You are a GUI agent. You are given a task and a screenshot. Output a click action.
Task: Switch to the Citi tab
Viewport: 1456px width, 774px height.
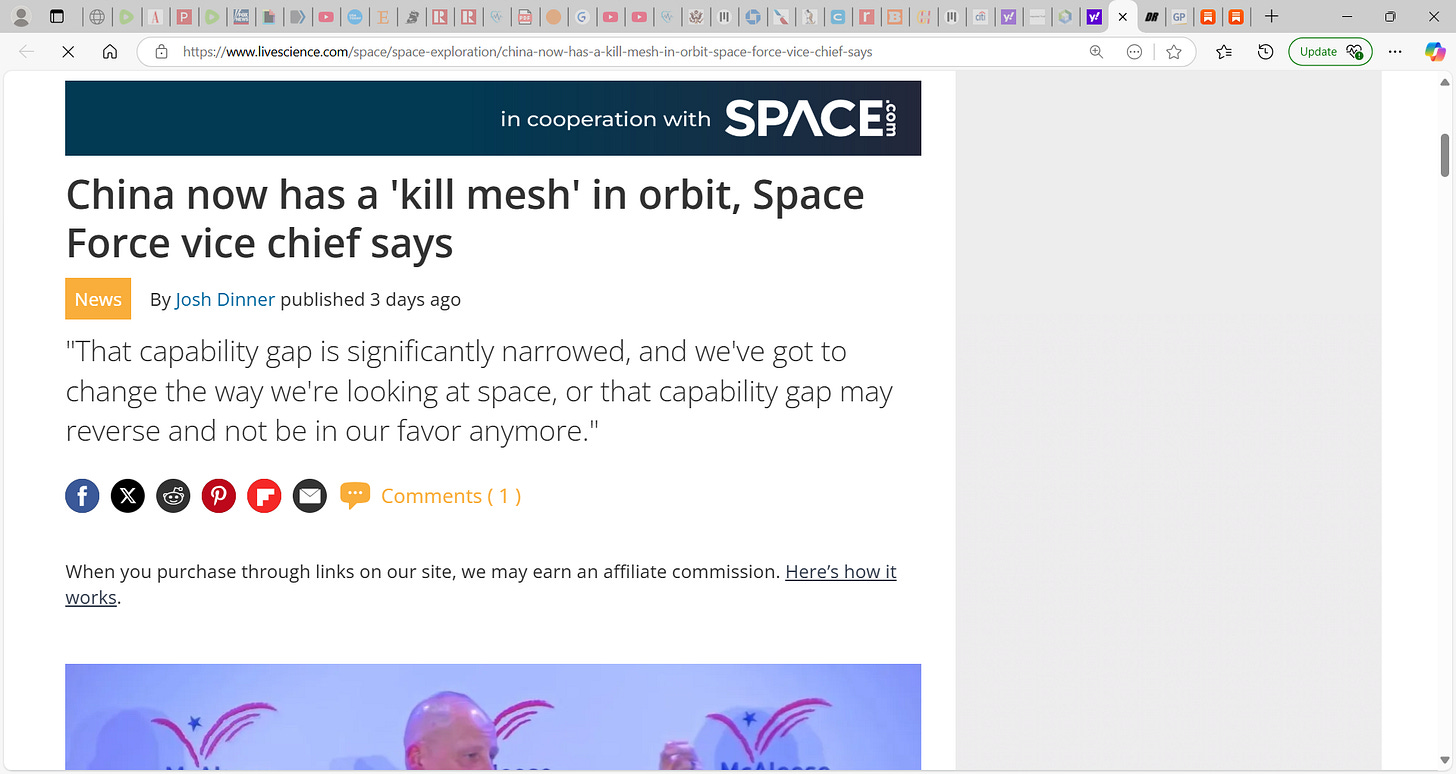click(x=980, y=17)
